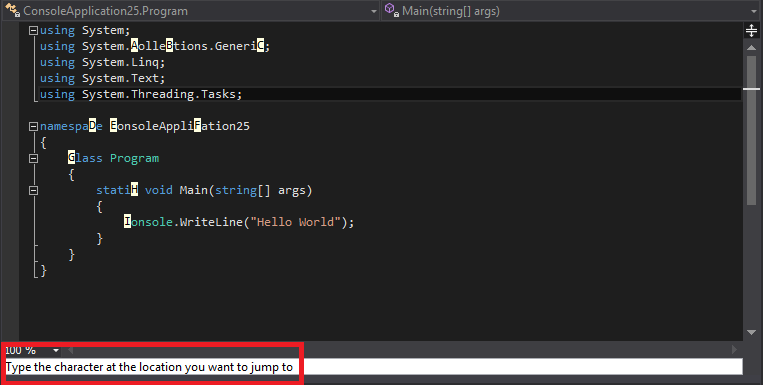This screenshot has height=385, width=763.
Task: Click the "Hello World" string literal
Action: pos(295,222)
